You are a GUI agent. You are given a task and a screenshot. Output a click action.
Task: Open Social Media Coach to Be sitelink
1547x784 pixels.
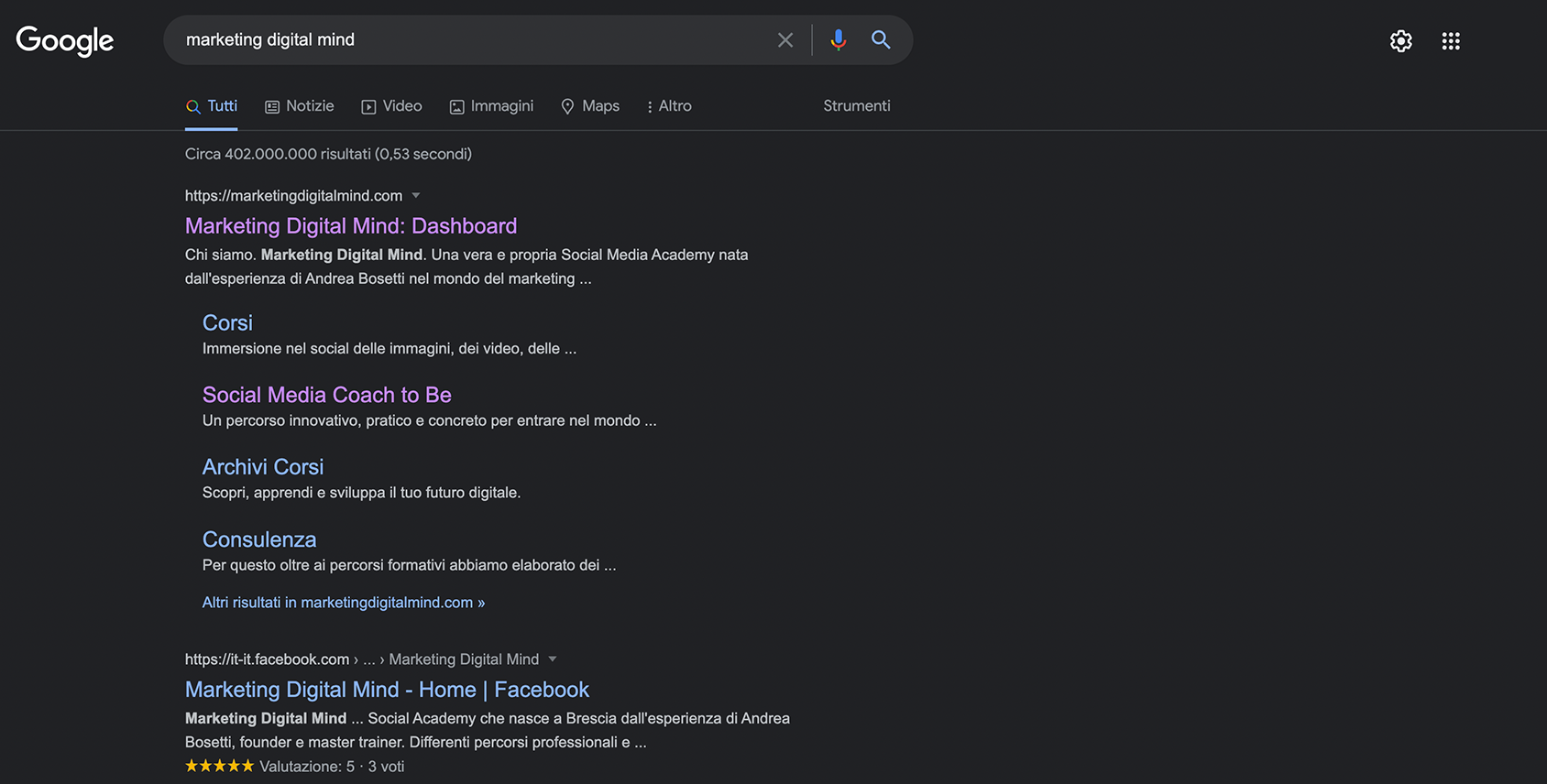[x=327, y=395]
